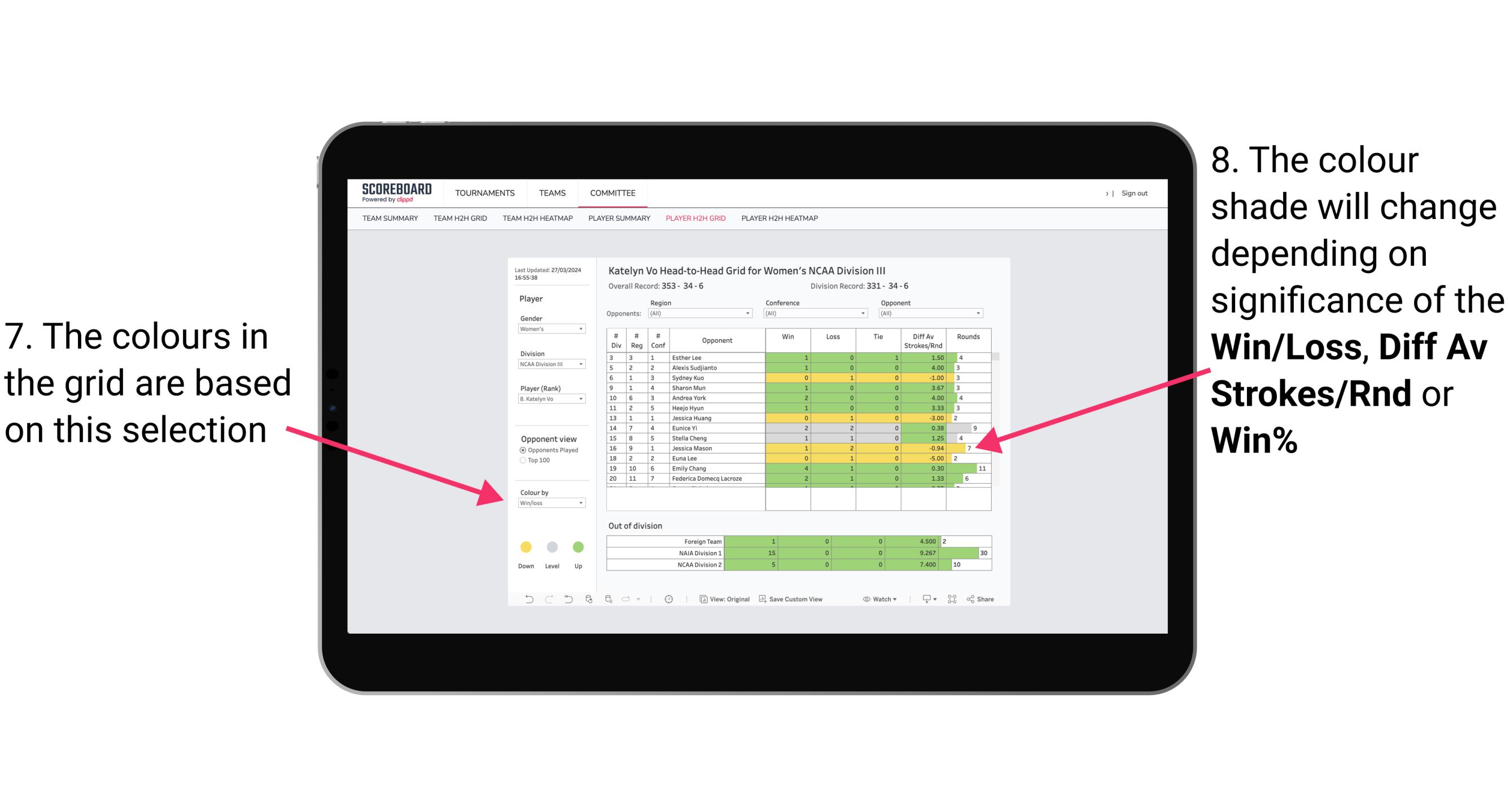Toggle the Down colour legend indicator
The image size is (1510, 812).
523,547
